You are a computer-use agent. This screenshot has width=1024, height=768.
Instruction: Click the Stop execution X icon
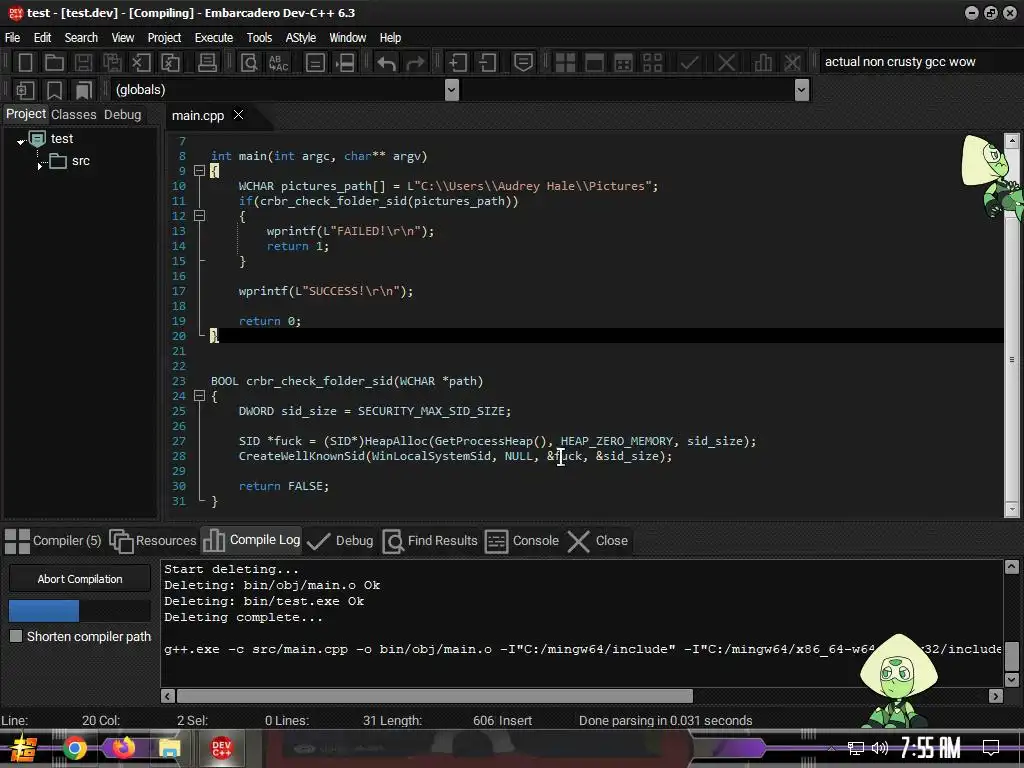(x=726, y=63)
